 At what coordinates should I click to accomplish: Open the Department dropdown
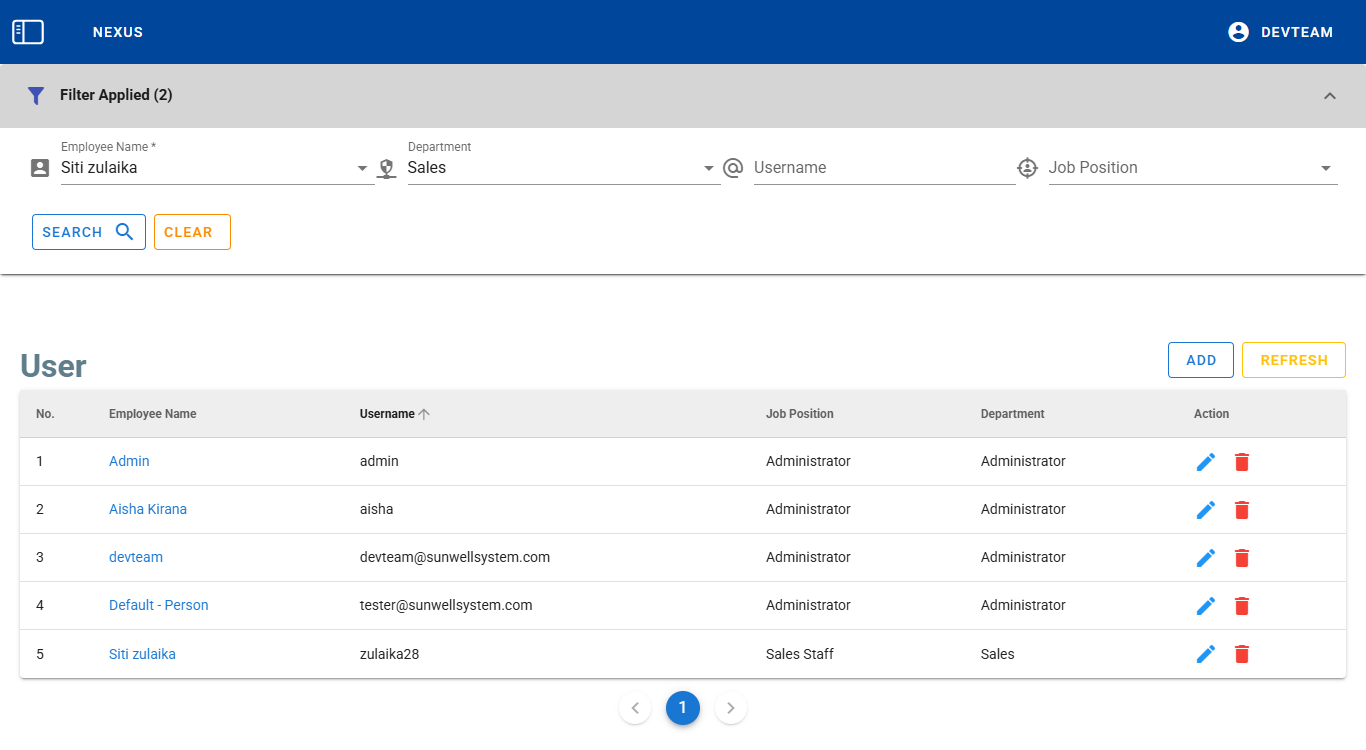click(x=708, y=168)
